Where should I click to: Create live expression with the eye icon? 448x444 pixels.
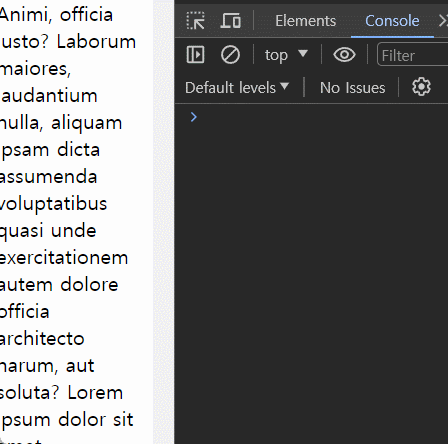(x=344, y=55)
